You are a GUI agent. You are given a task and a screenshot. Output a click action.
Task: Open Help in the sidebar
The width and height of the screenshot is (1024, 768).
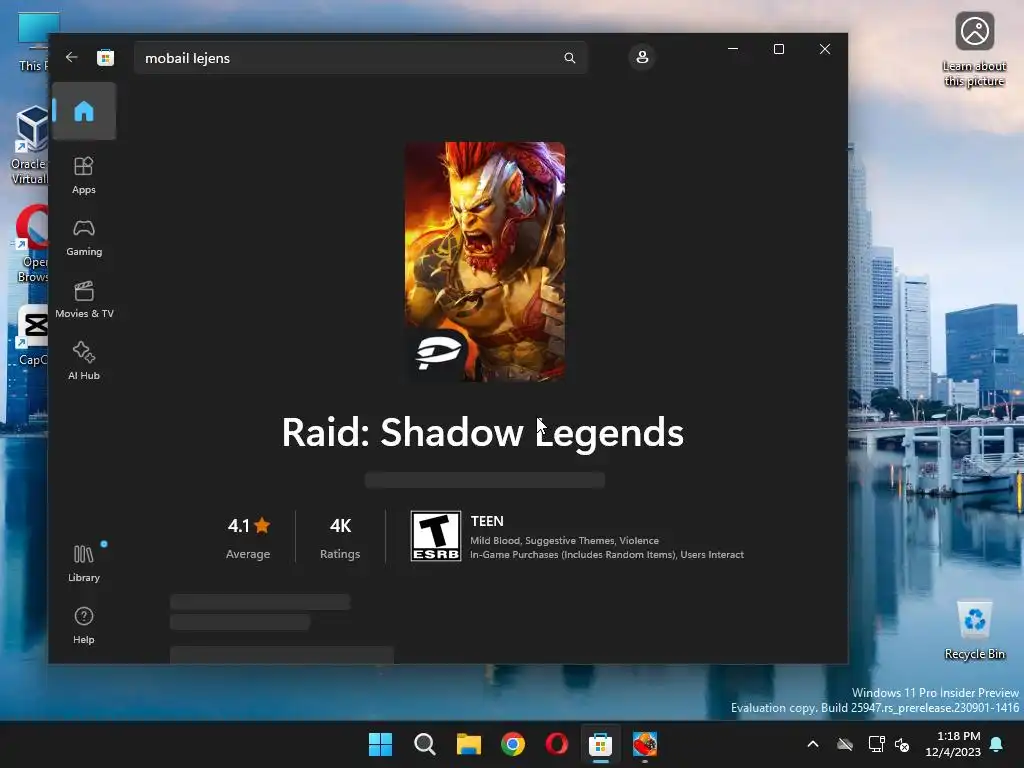coord(84,626)
